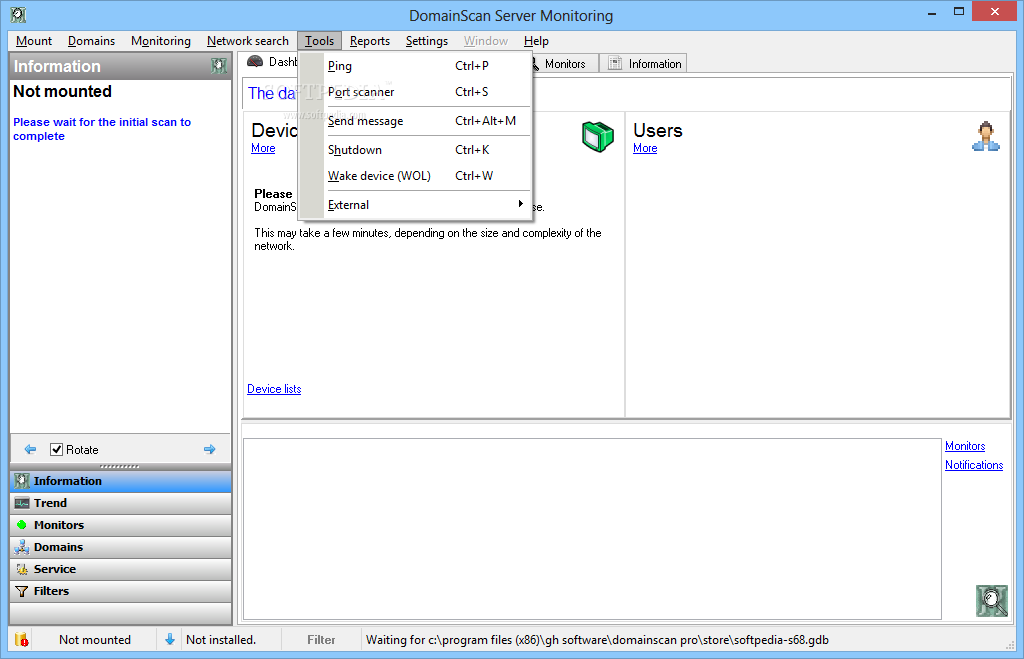The width and height of the screenshot is (1024, 659).
Task: Click the green Monitors status dot
Action: (22, 524)
